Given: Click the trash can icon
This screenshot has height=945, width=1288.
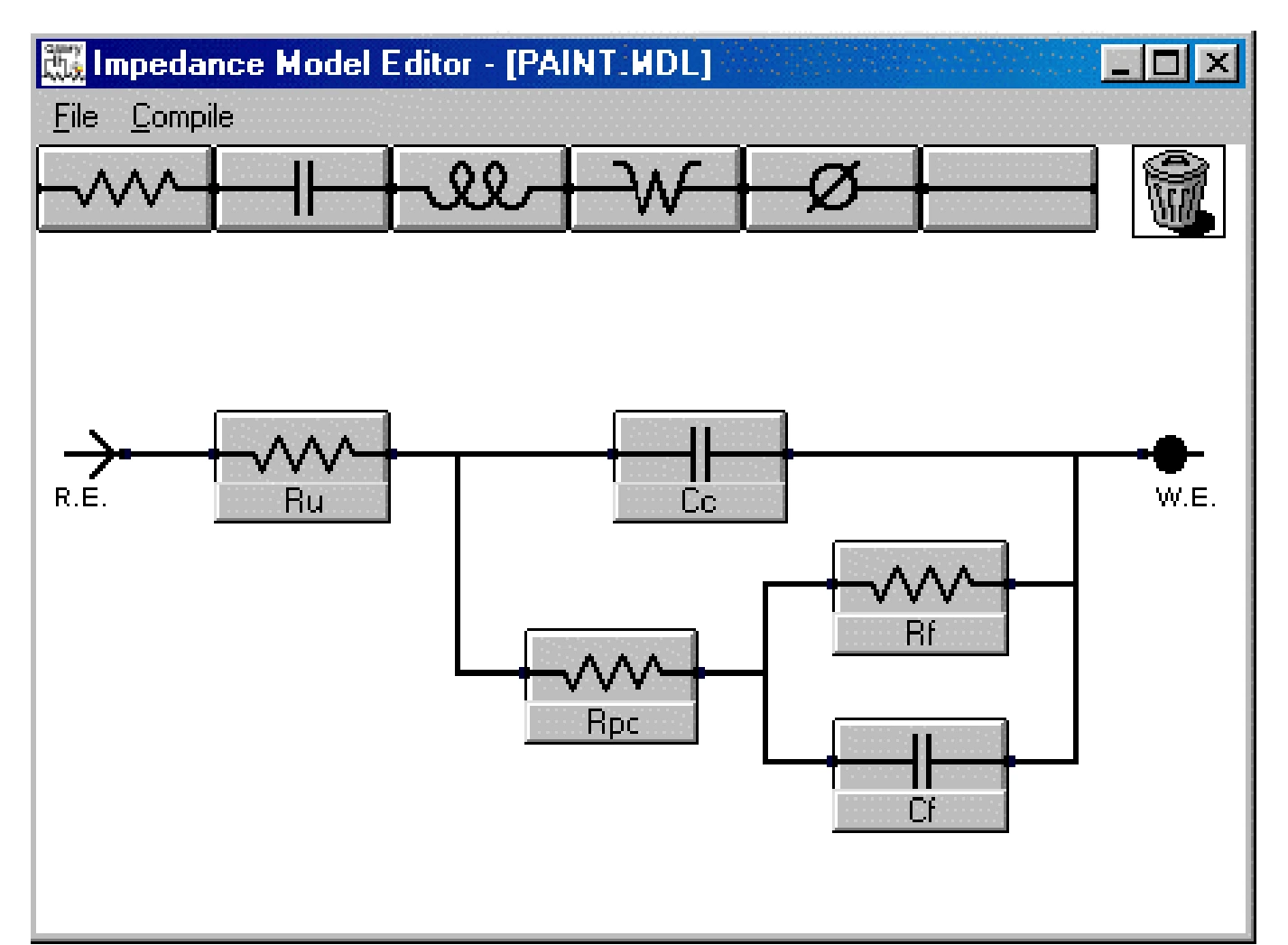Looking at the screenshot, I should pyautogui.click(x=1178, y=191).
